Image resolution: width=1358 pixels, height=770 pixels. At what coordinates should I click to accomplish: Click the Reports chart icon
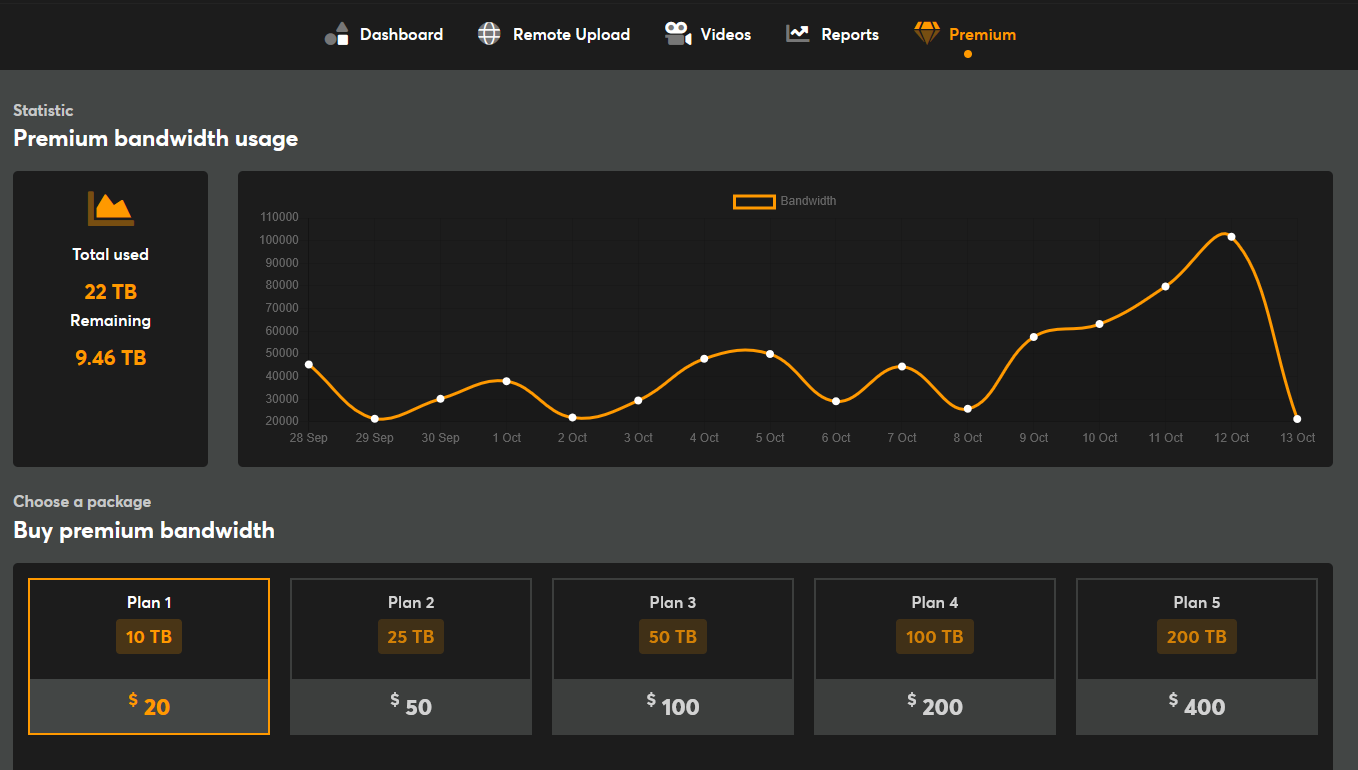click(797, 34)
